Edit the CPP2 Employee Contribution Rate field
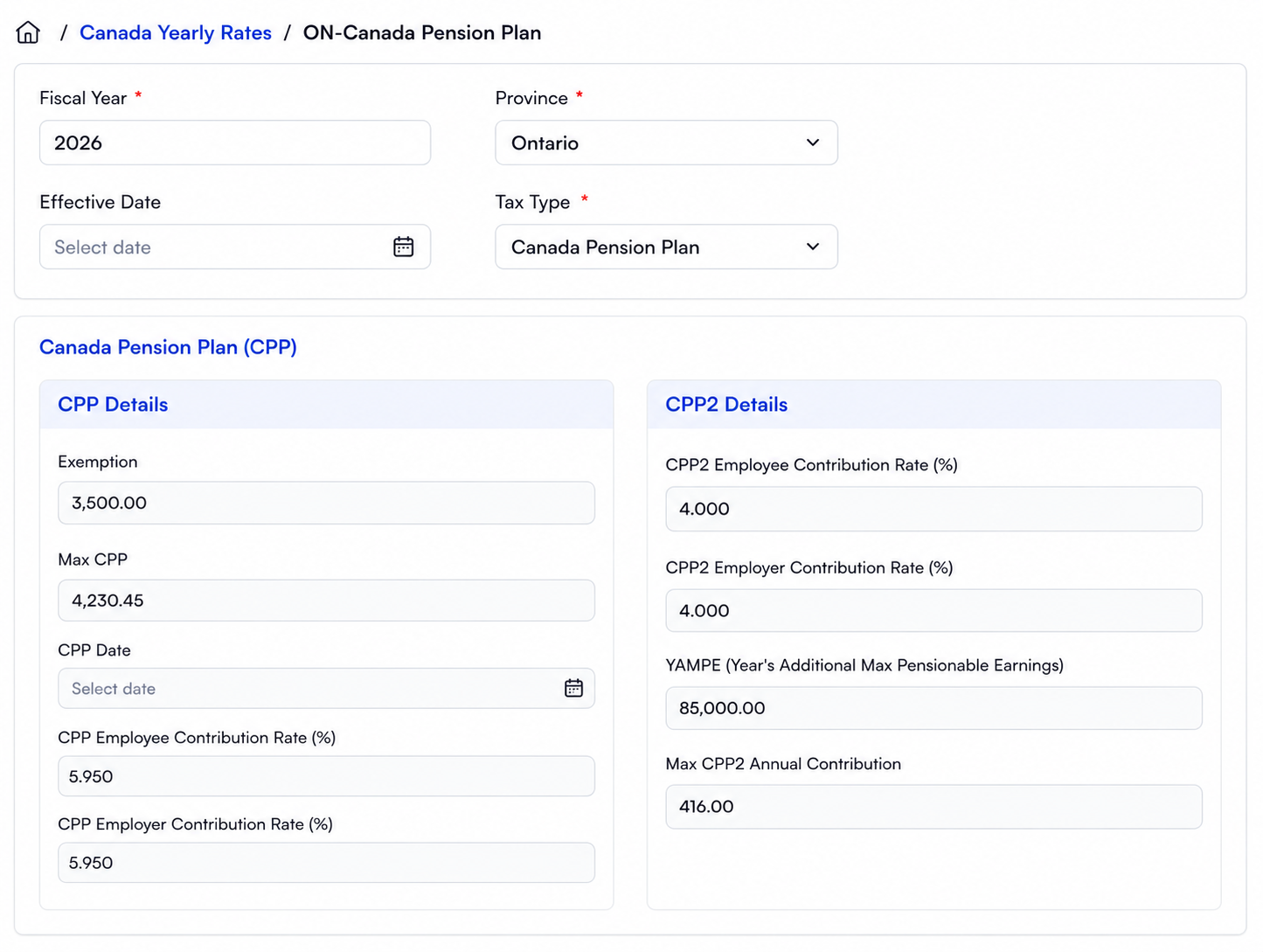Image resolution: width=1263 pixels, height=952 pixels. point(933,509)
